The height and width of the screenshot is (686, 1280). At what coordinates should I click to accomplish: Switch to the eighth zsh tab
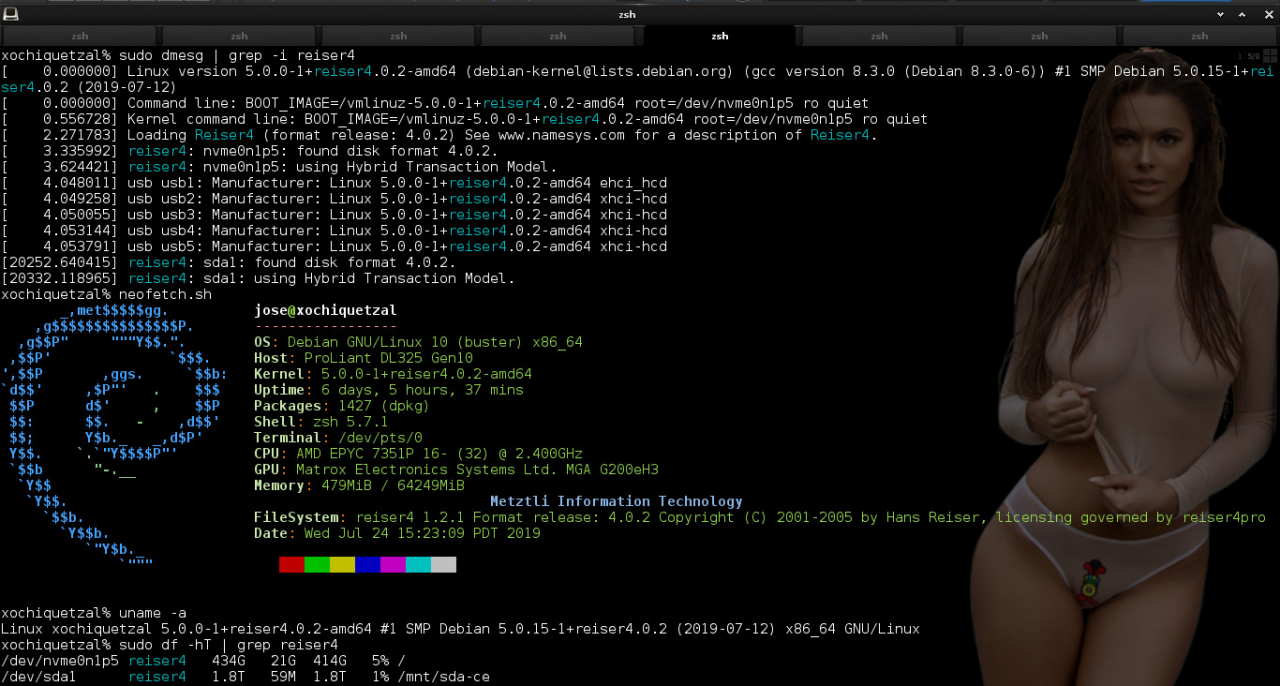[x=1199, y=36]
